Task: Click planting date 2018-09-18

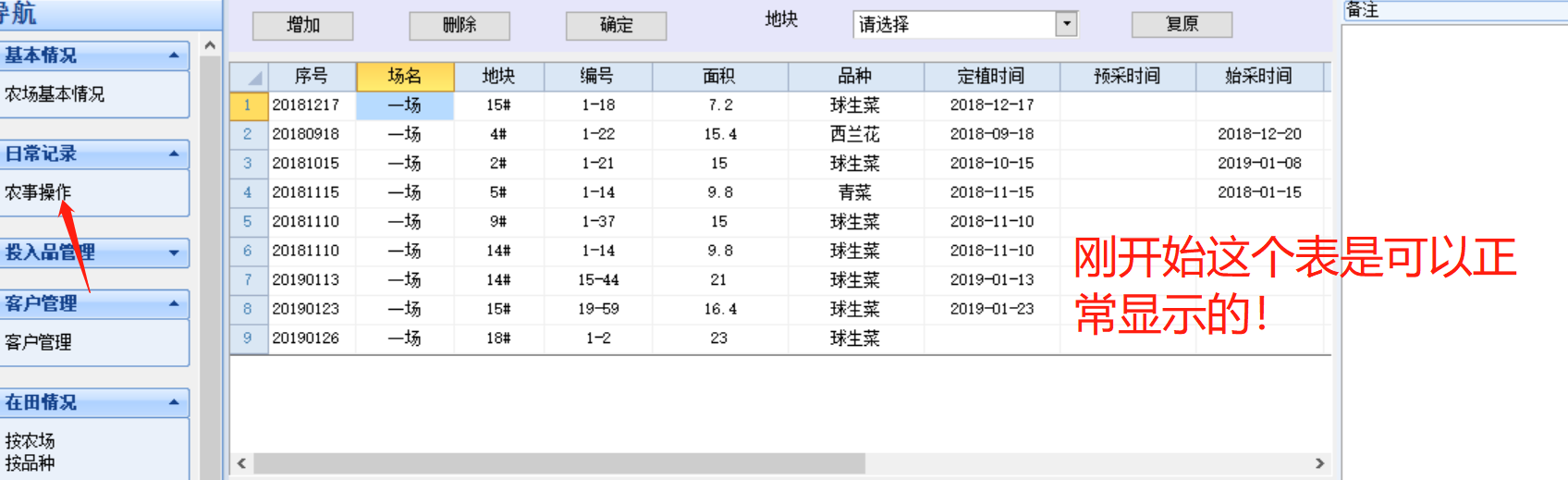Action: [991, 134]
